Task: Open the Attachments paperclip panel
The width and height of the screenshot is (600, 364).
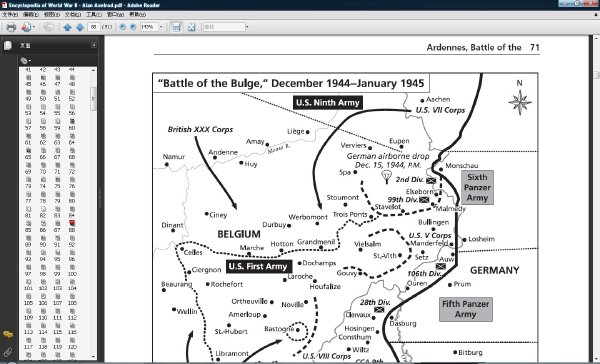Action: coord(8,352)
